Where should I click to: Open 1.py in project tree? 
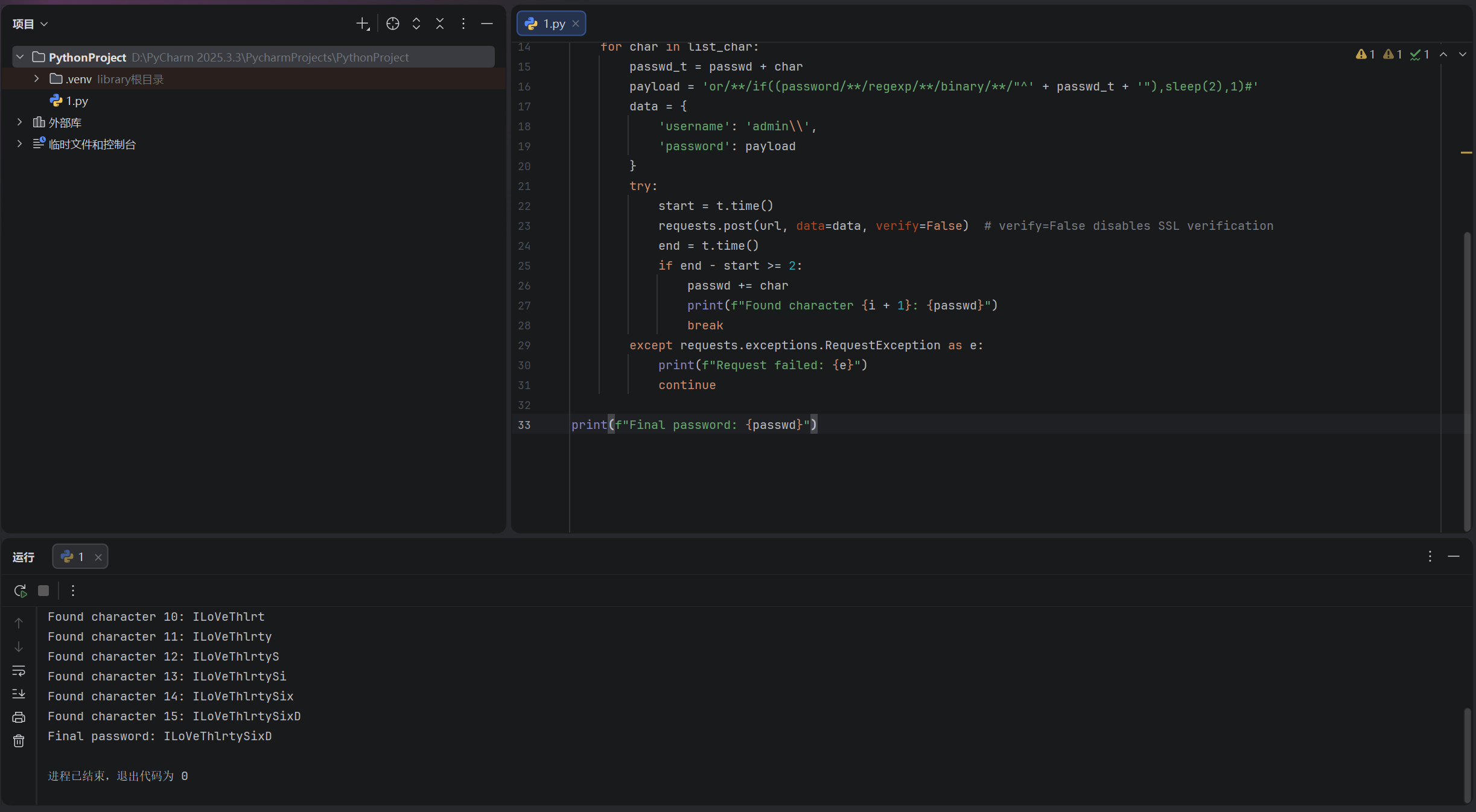[x=77, y=101]
